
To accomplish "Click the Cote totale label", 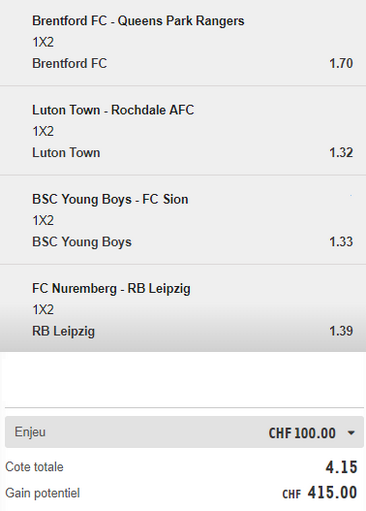I will click(34, 467).
